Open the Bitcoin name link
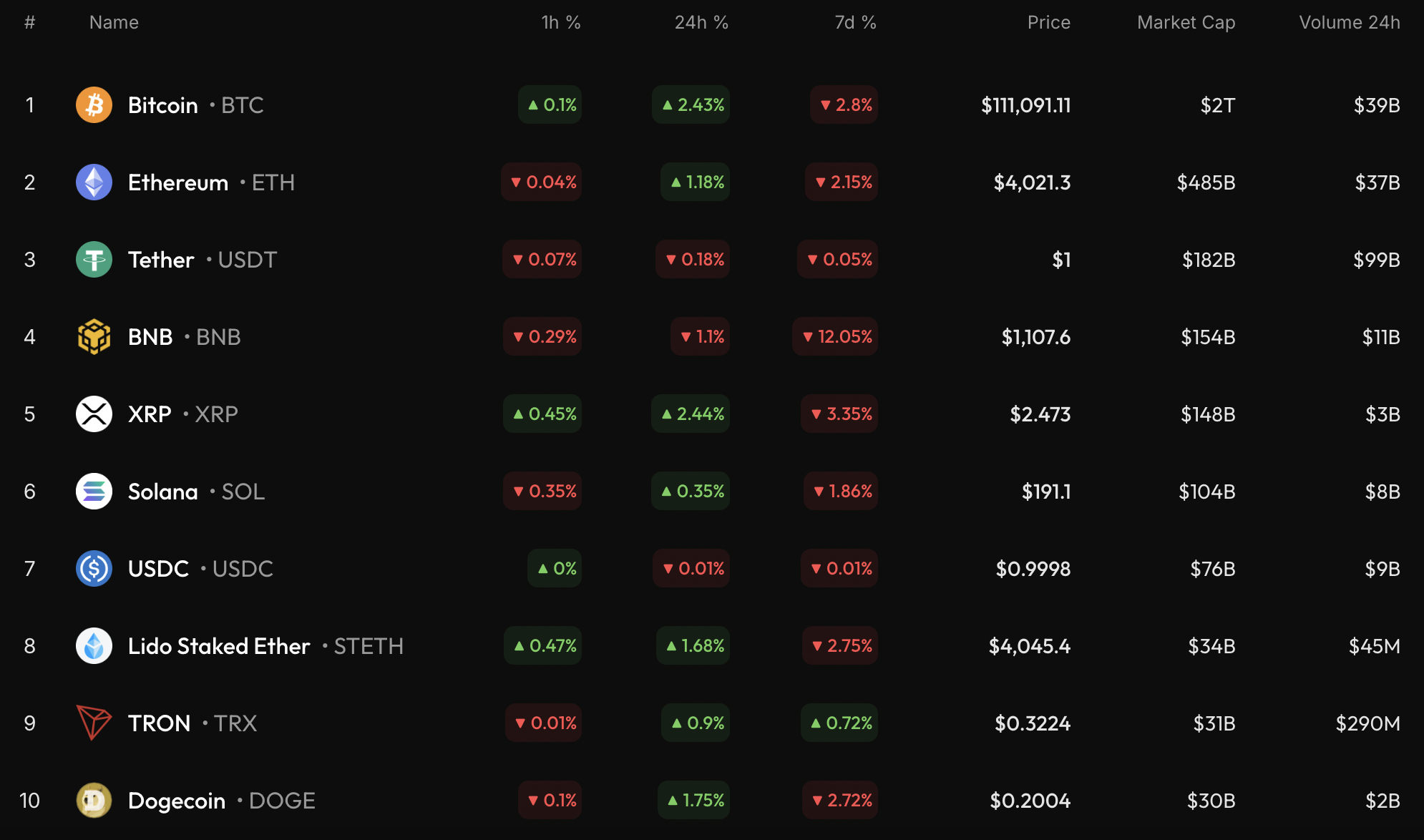The height and width of the screenshot is (840, 1424). (163, 105)
